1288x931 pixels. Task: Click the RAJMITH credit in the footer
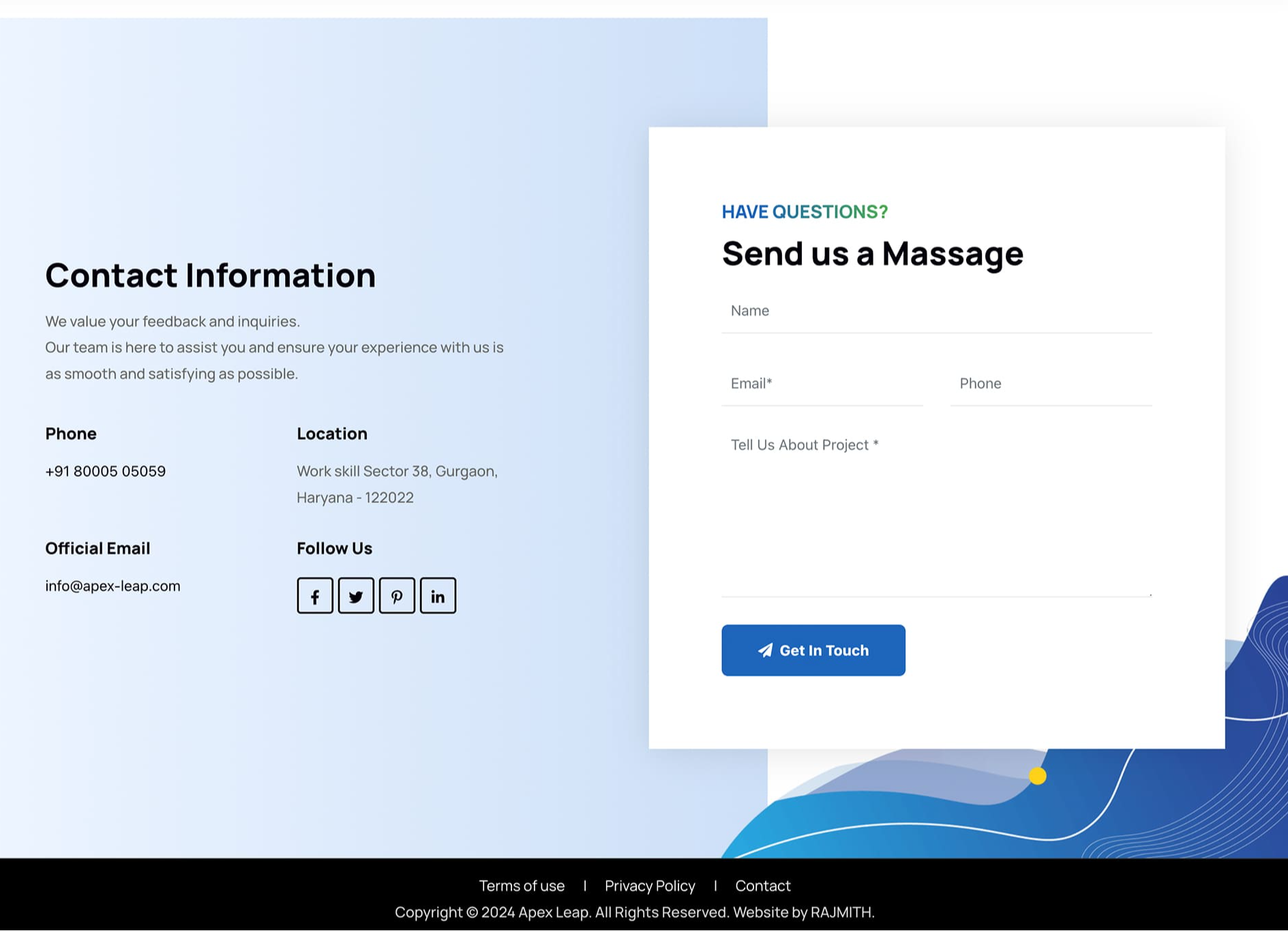841,913
